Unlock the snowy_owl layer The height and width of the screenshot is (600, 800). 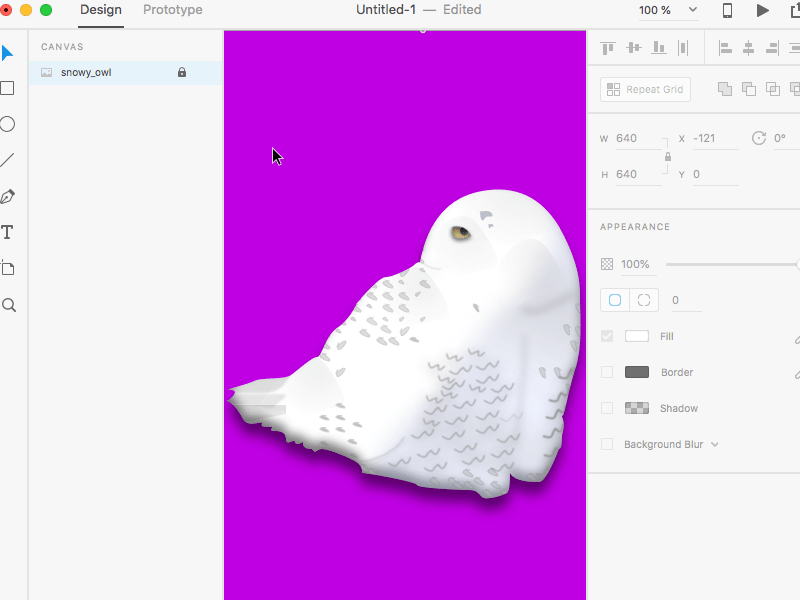pyautogui.click(x=181, y=72)
